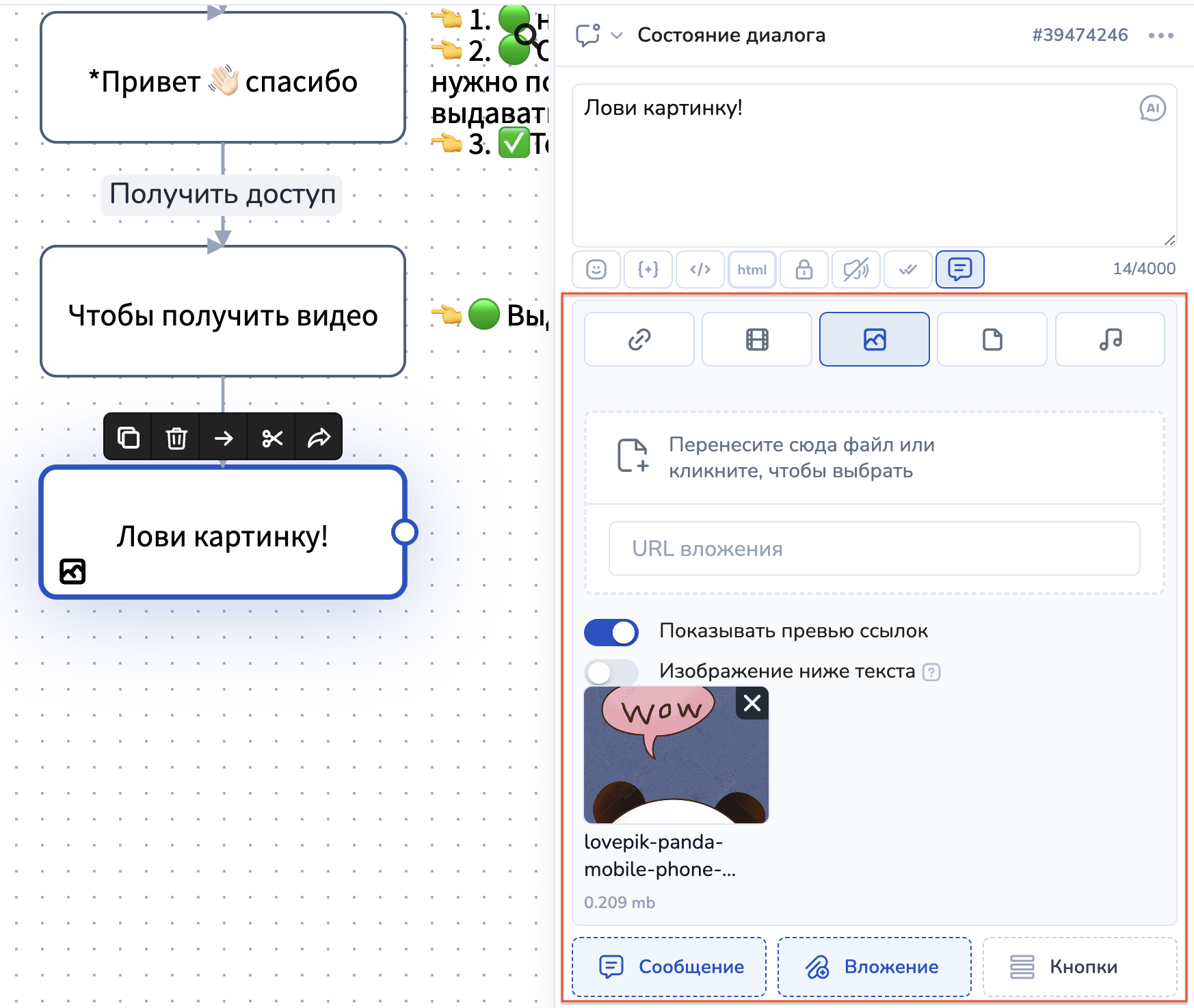Viewport: 1194px width, 1008px height.
Task: Select the link attachment tab
Action: tap(639, 339)
